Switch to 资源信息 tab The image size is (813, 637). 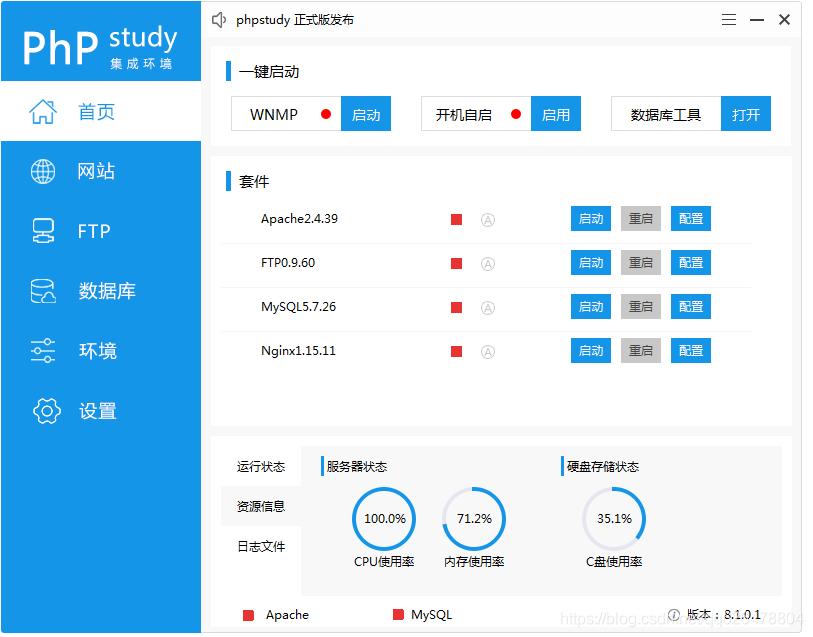[261, 507]
